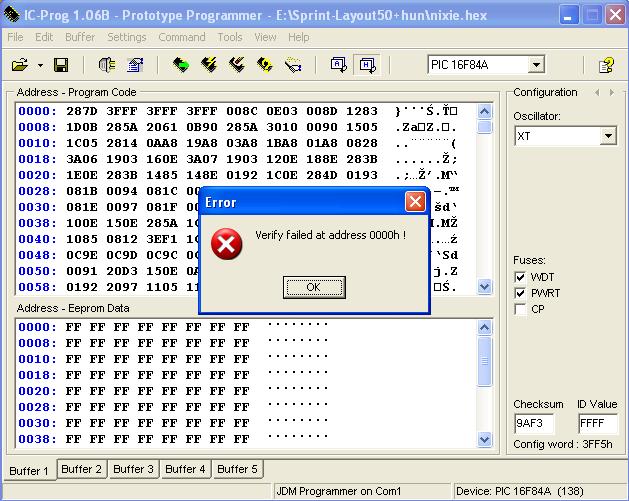
Task: Open the View menu
Action: click(265, 37)
